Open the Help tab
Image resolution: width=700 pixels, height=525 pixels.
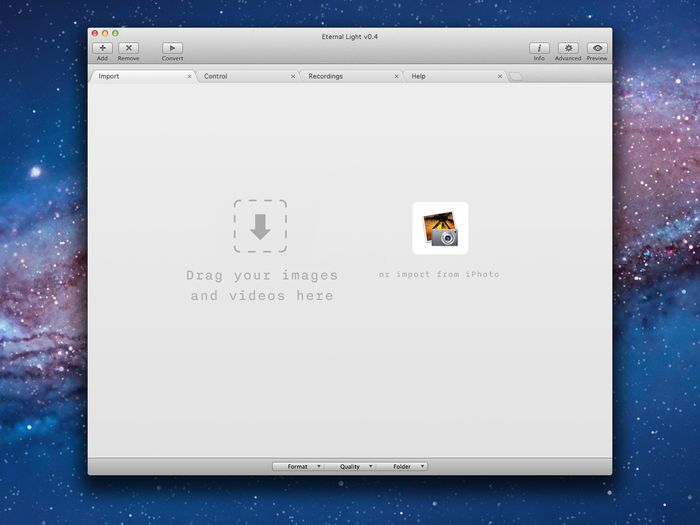455,76
